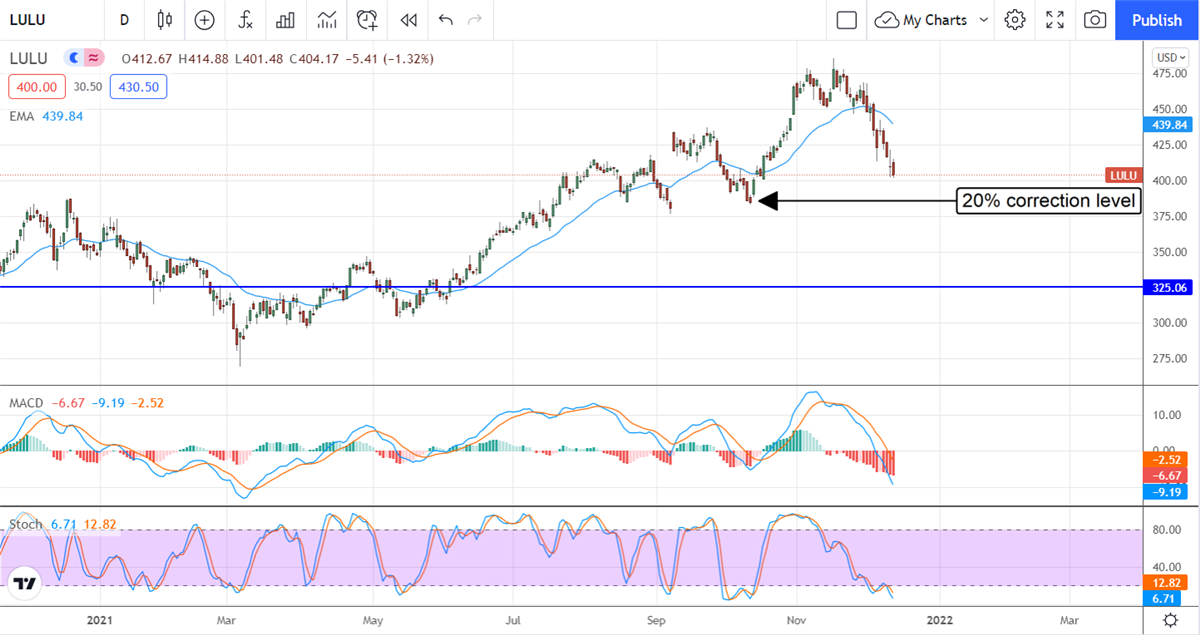Click the 400.00 sell price button

36,87
